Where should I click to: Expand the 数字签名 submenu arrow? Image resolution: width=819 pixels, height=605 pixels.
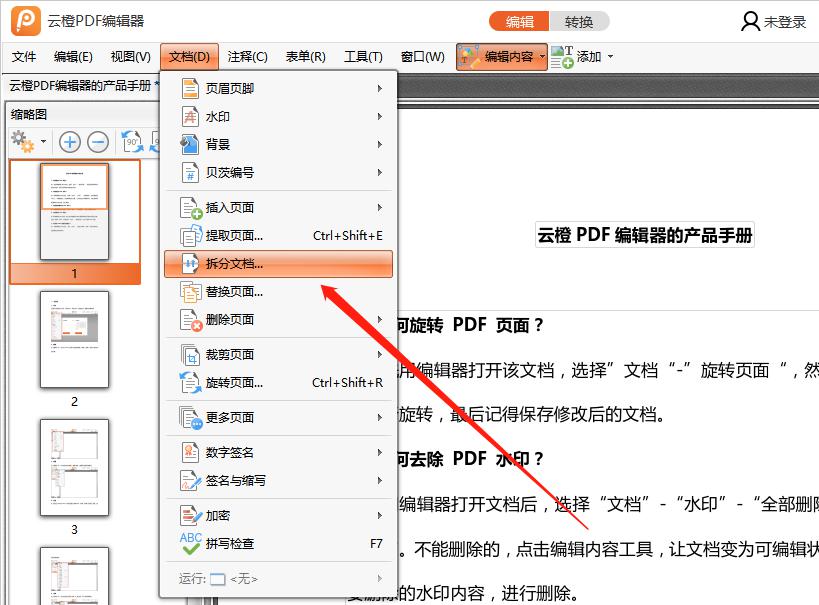380,452
